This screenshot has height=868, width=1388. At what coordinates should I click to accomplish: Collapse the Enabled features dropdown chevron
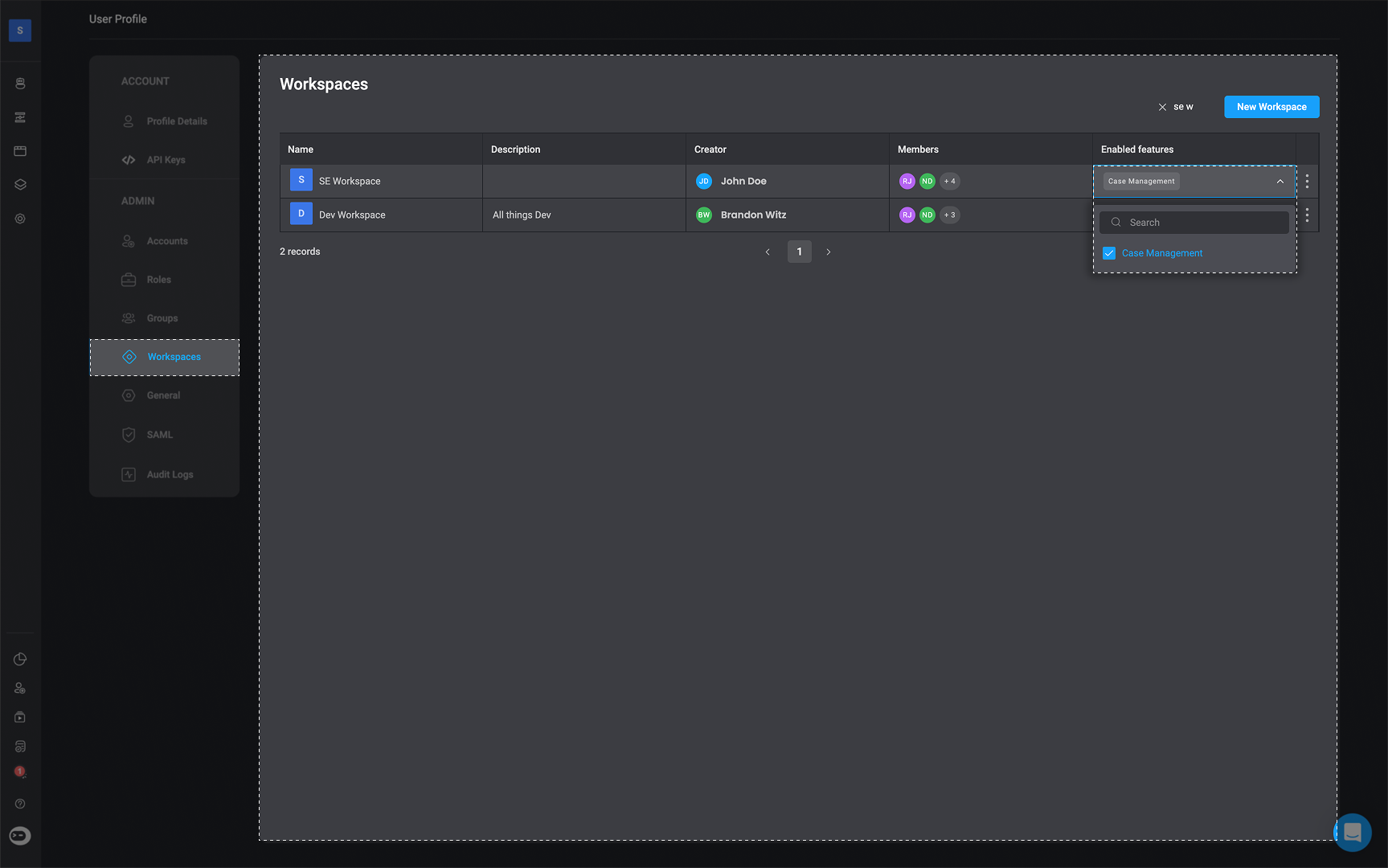[1280, 182]
